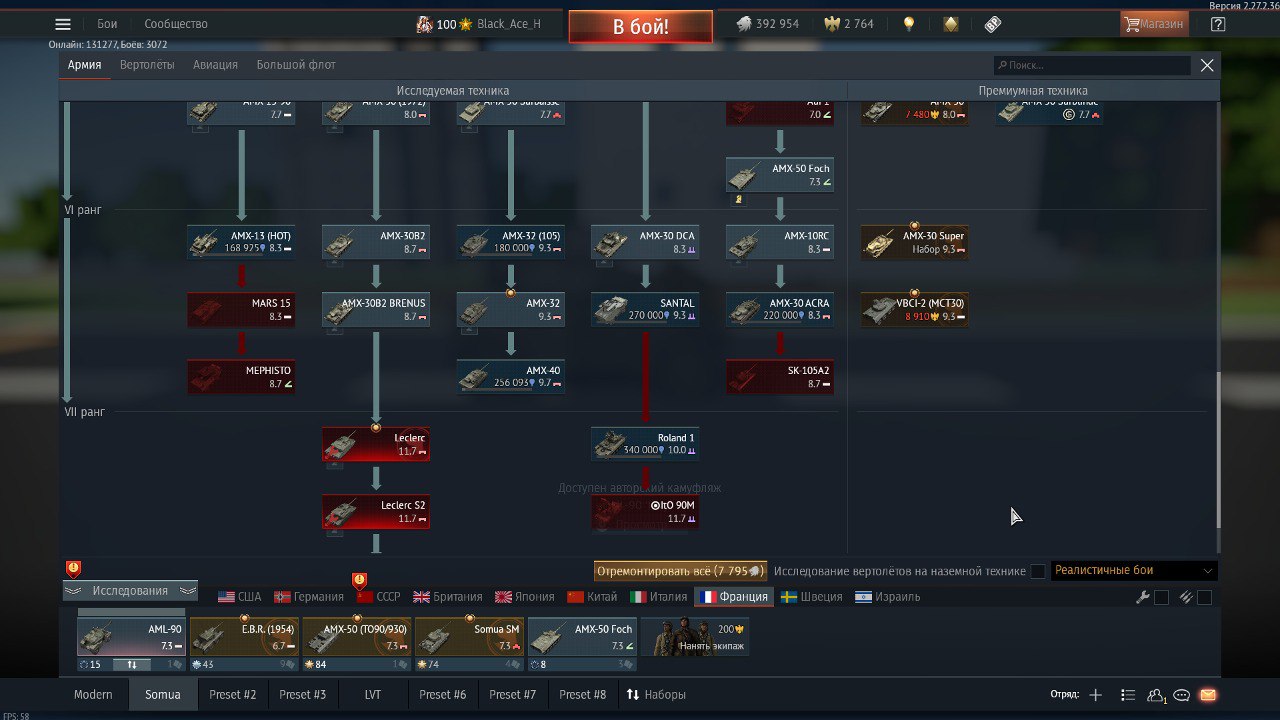1280x720 pixels.
Task: Click the magnifier icon in search box
Action: click(1002, 65)
